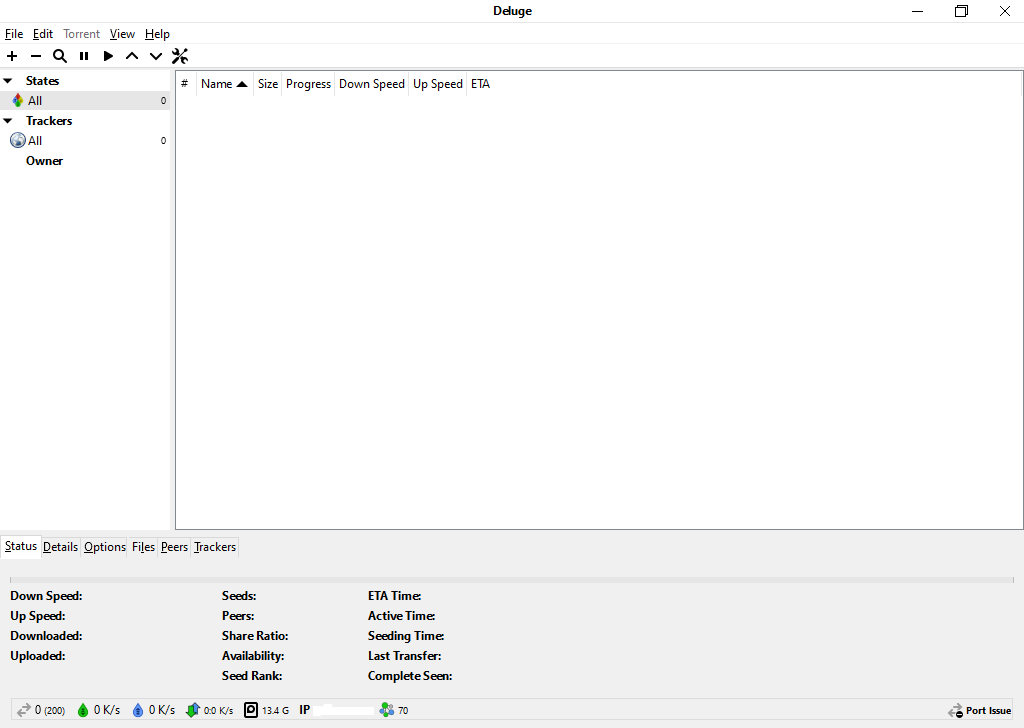Click the free disk space icon
1024x728 pixels.
[x=251, y=710]
